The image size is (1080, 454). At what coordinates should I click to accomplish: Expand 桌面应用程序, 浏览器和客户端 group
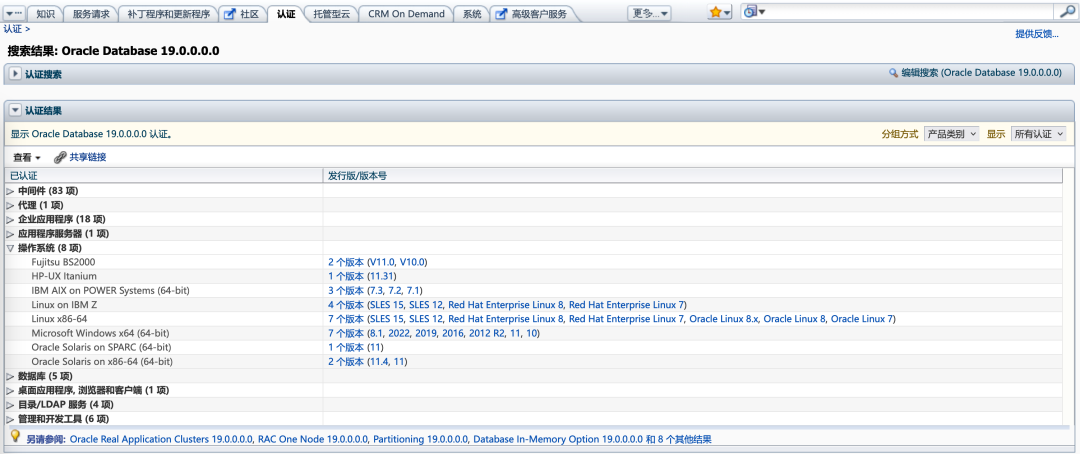[x=10, y=391]
